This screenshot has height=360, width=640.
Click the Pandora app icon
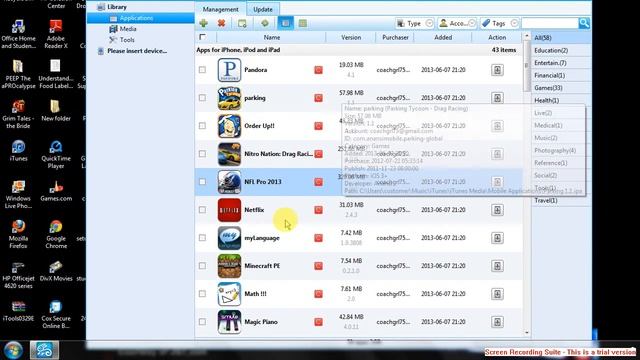click(229, 70)
